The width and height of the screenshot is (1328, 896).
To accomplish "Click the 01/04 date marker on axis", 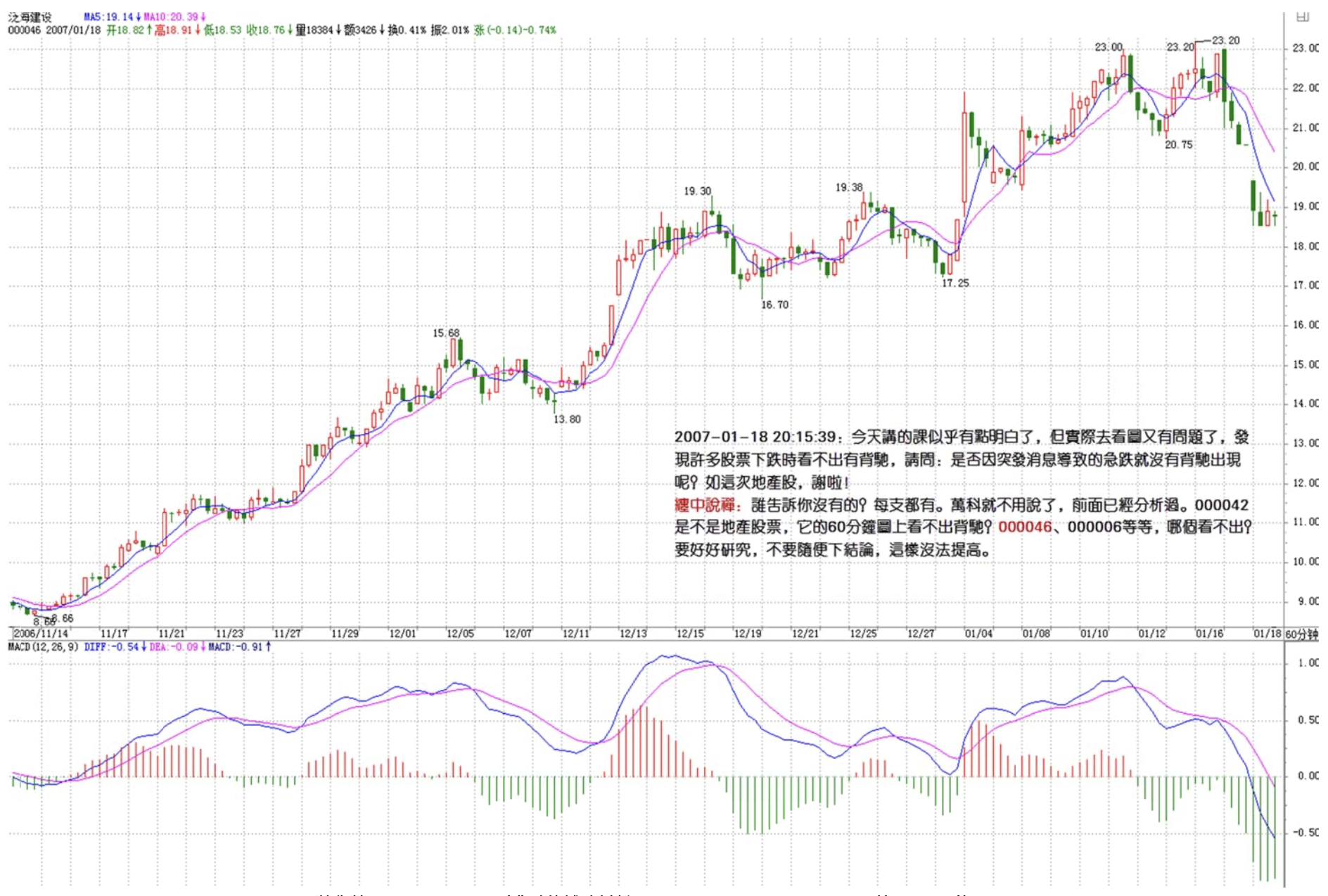I will click(x=978, y=634).
